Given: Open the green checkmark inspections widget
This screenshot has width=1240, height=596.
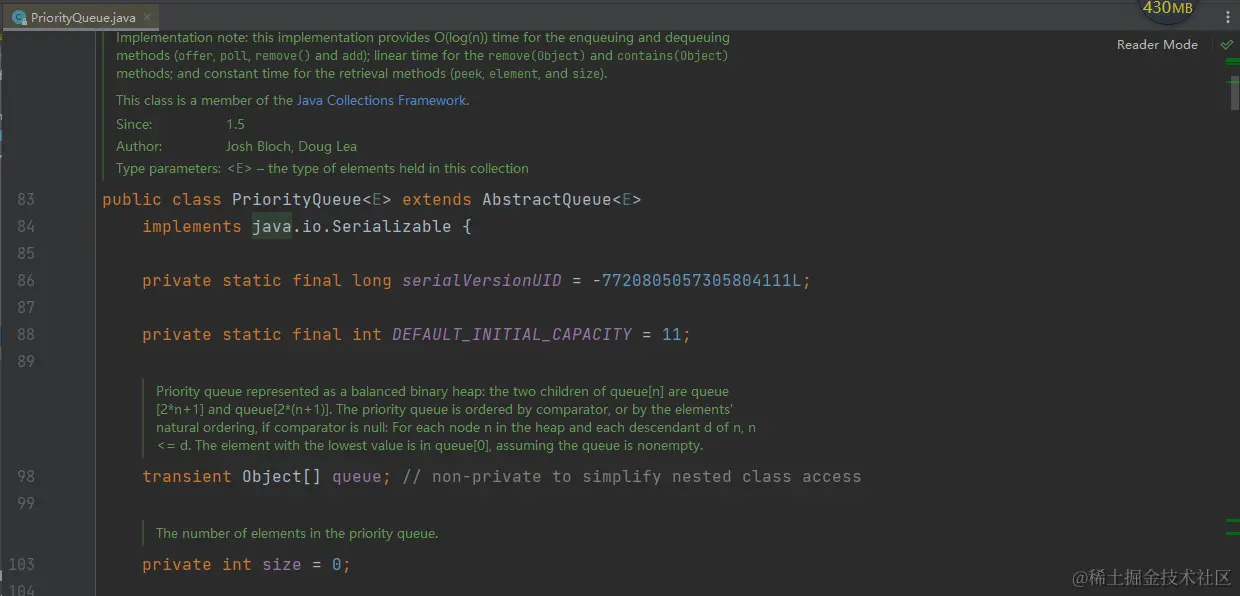Looking at the screenshot, I should pos(1226,44).
